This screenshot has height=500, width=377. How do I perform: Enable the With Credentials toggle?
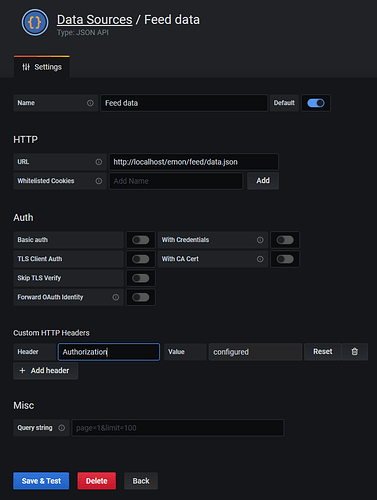(285, 240)
